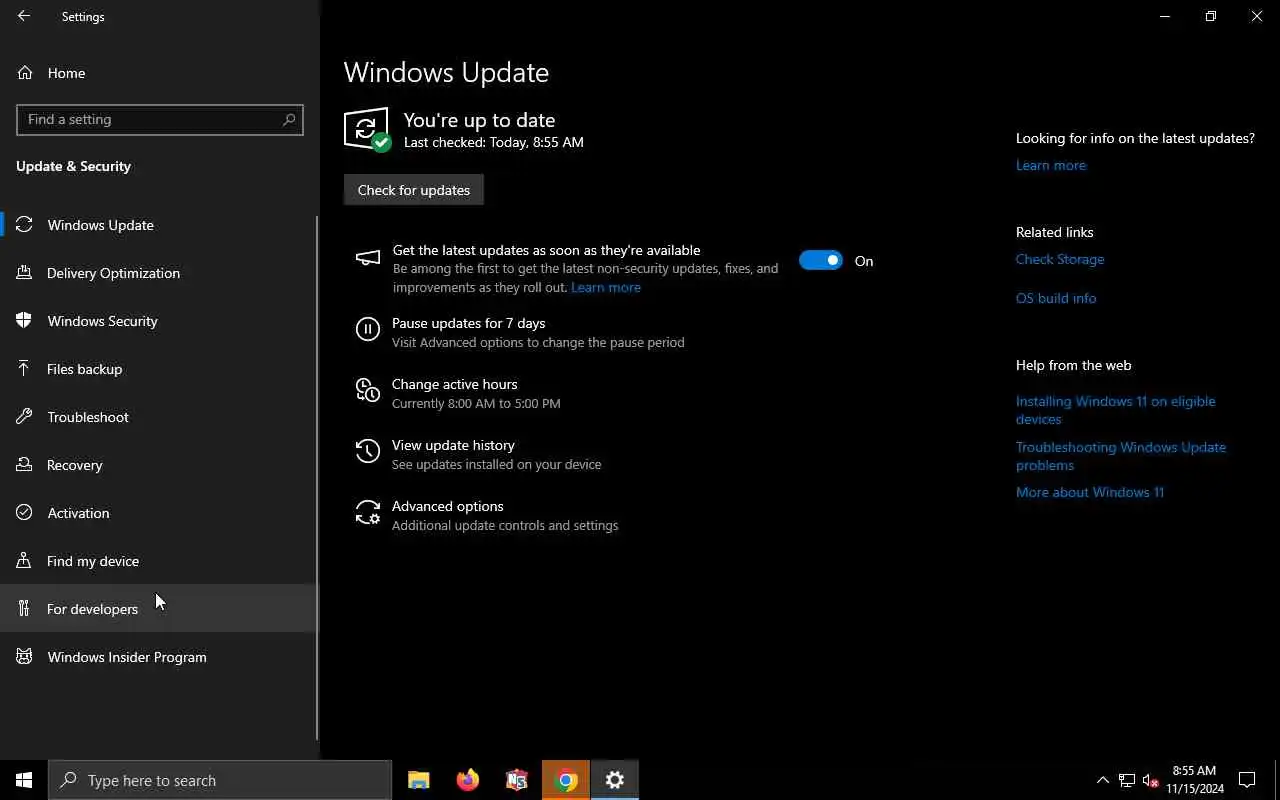Screen dimensions: 1280x800
Task: Click the Windows Security shield icon
Action: pos(25,321)
